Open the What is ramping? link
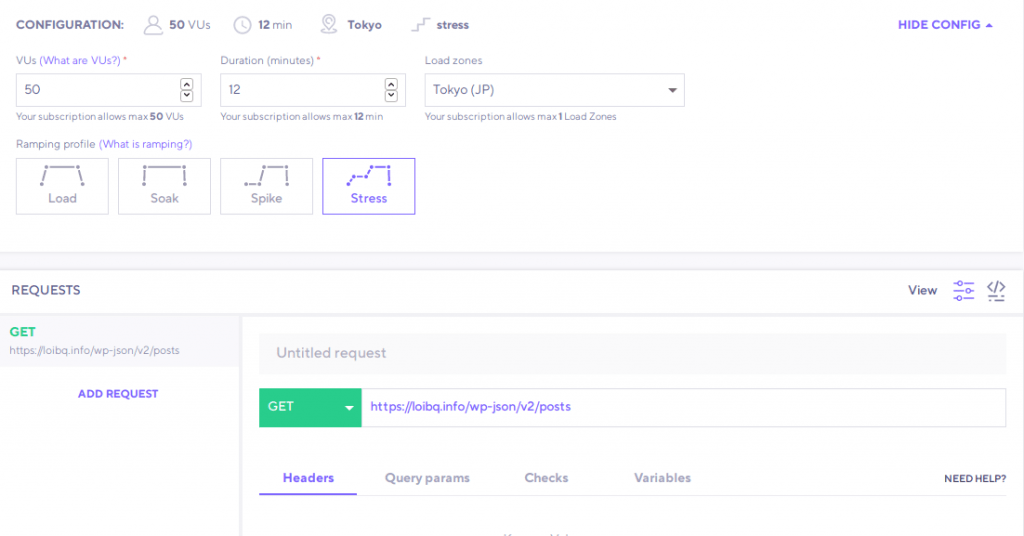Viewport: 1024px width, 536px height. pos(146,144)
